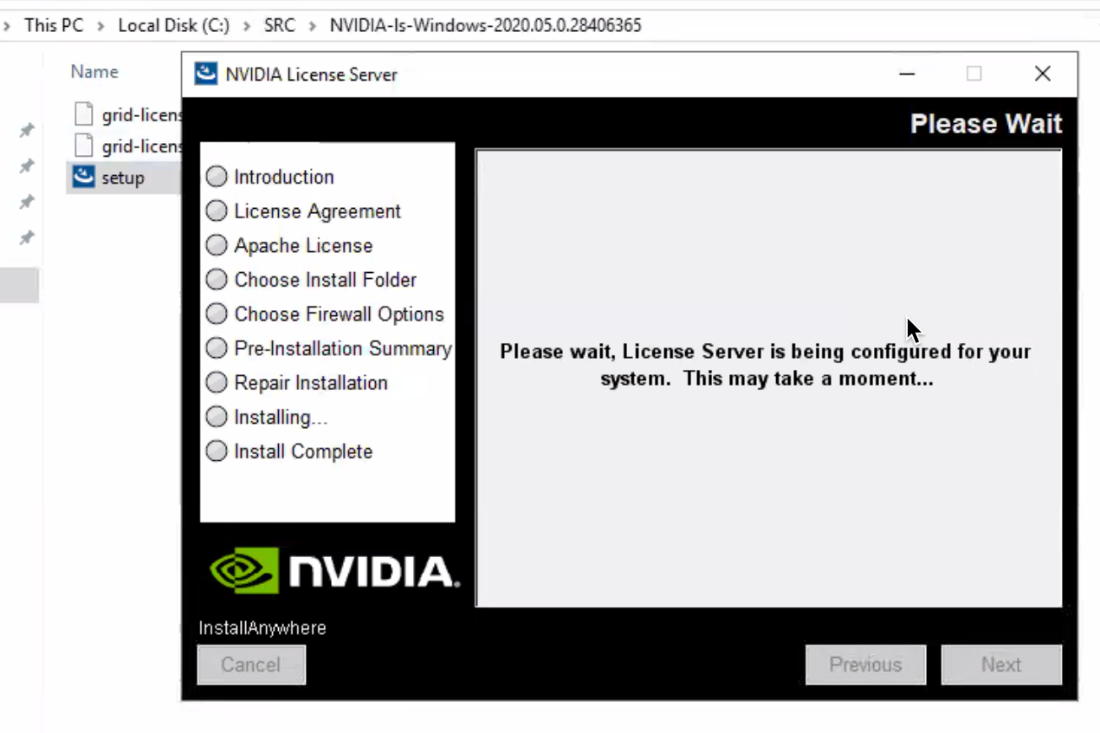Click the NVIDIA logo in installer
Screen dimensions: 1100x733
(334, 570)
